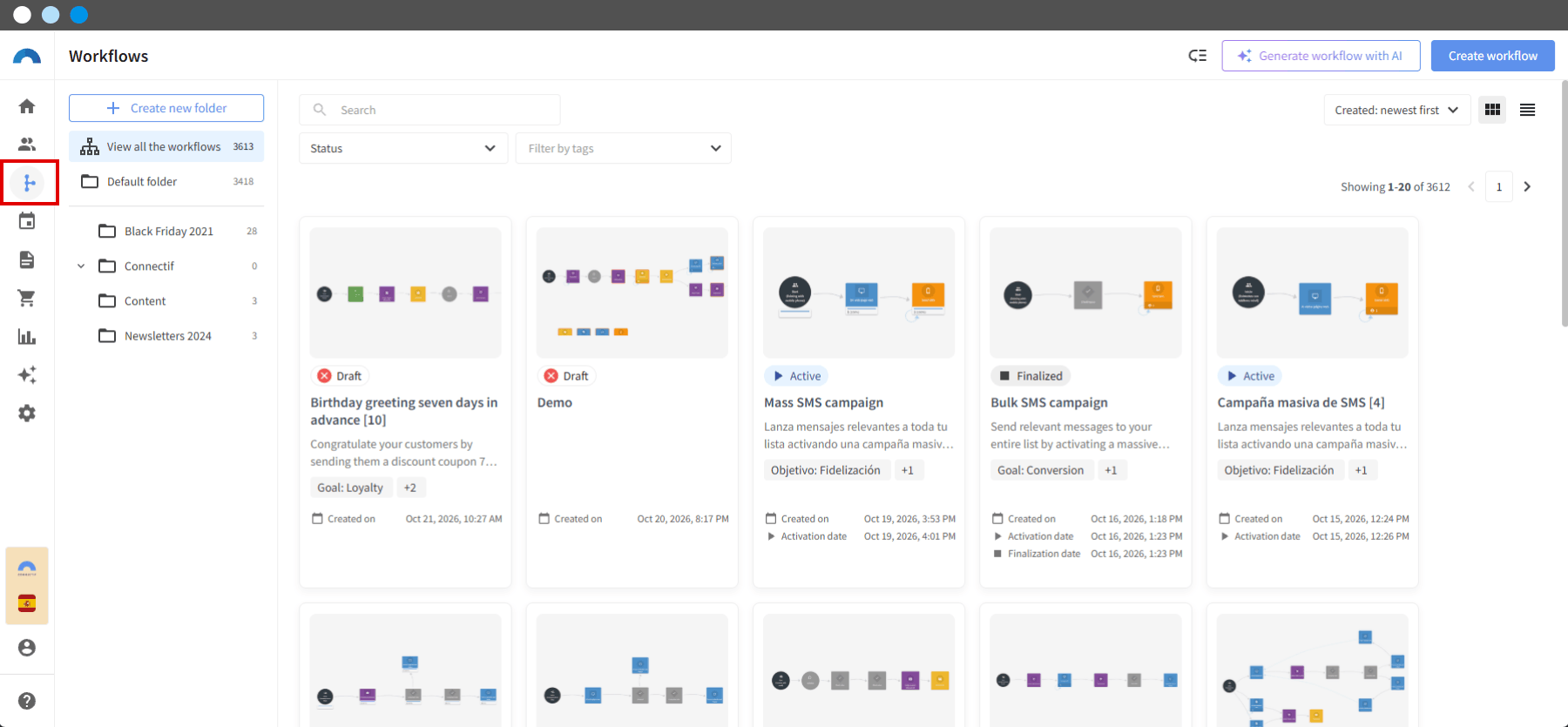Switch to list view

(x=1527, y=110)
